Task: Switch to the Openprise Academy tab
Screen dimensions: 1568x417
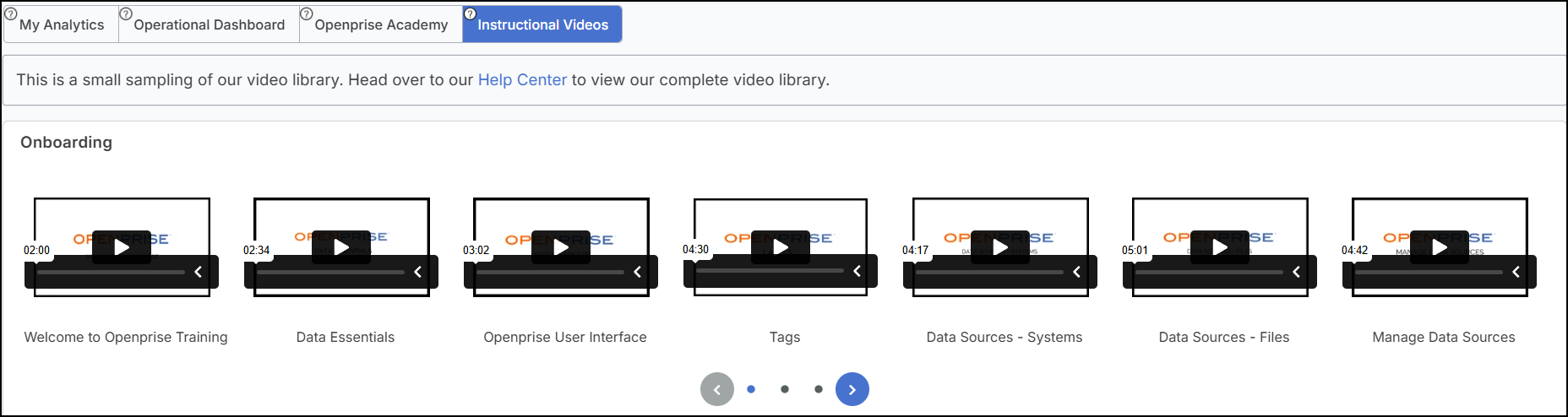Action: tap(381, 24)
